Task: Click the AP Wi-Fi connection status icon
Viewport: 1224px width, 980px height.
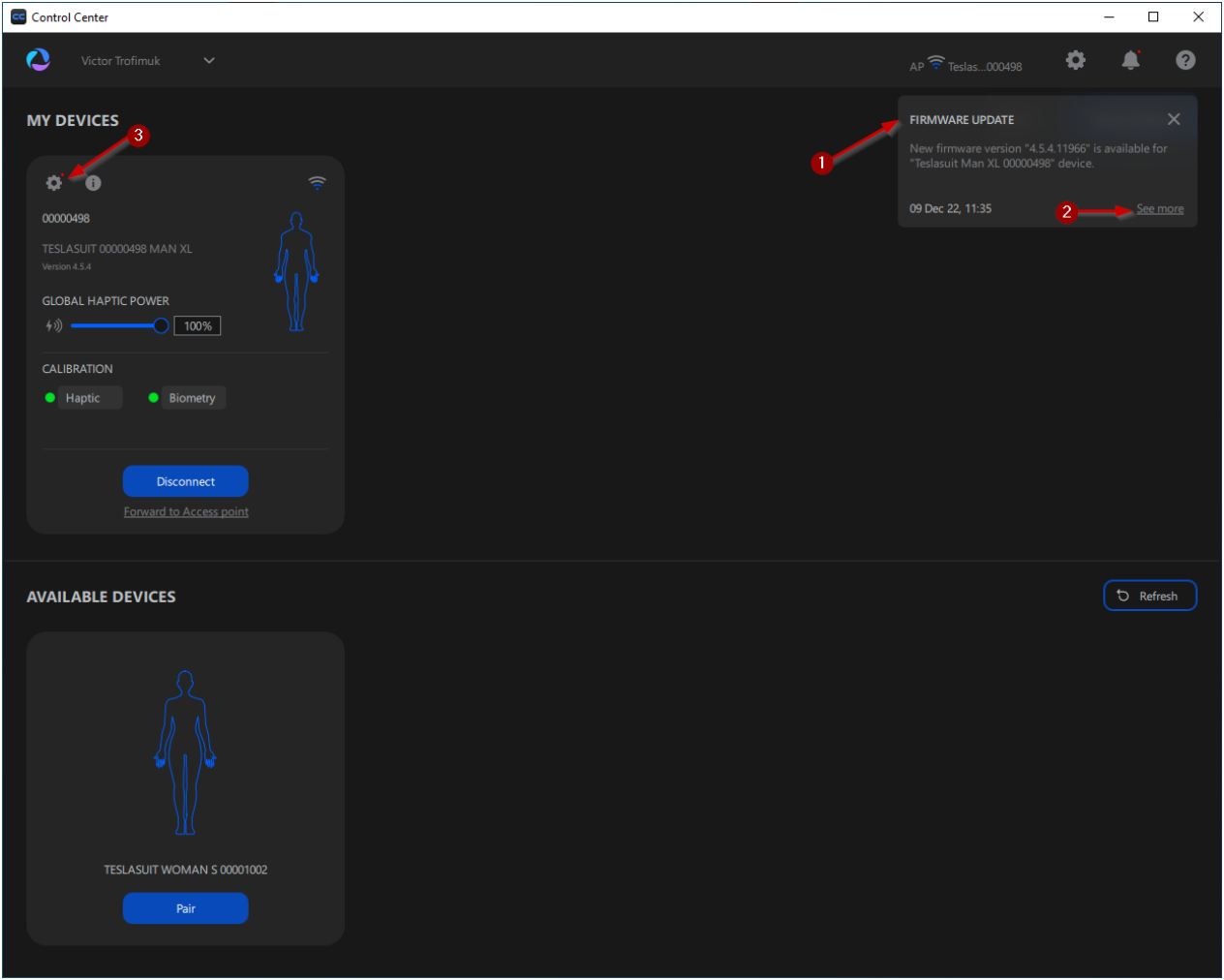Action: pyautogui.click(x=936, y=62)
